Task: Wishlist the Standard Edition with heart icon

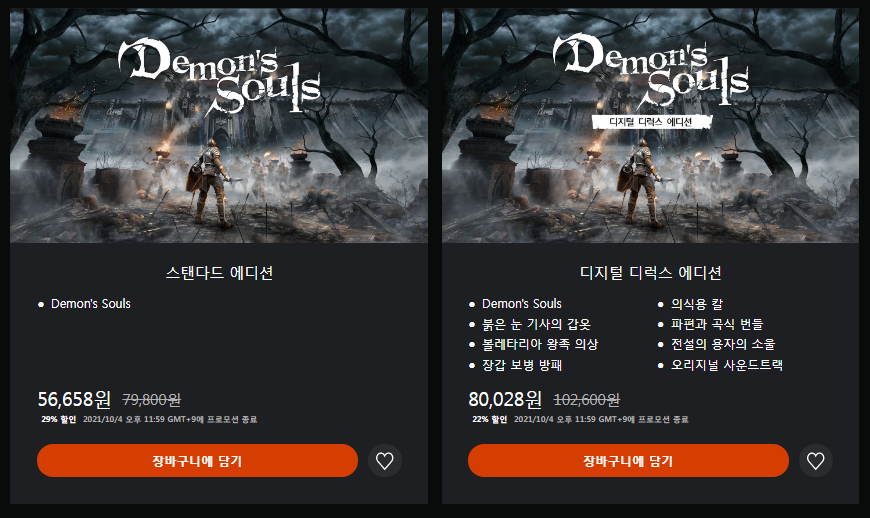Action: 385,460
